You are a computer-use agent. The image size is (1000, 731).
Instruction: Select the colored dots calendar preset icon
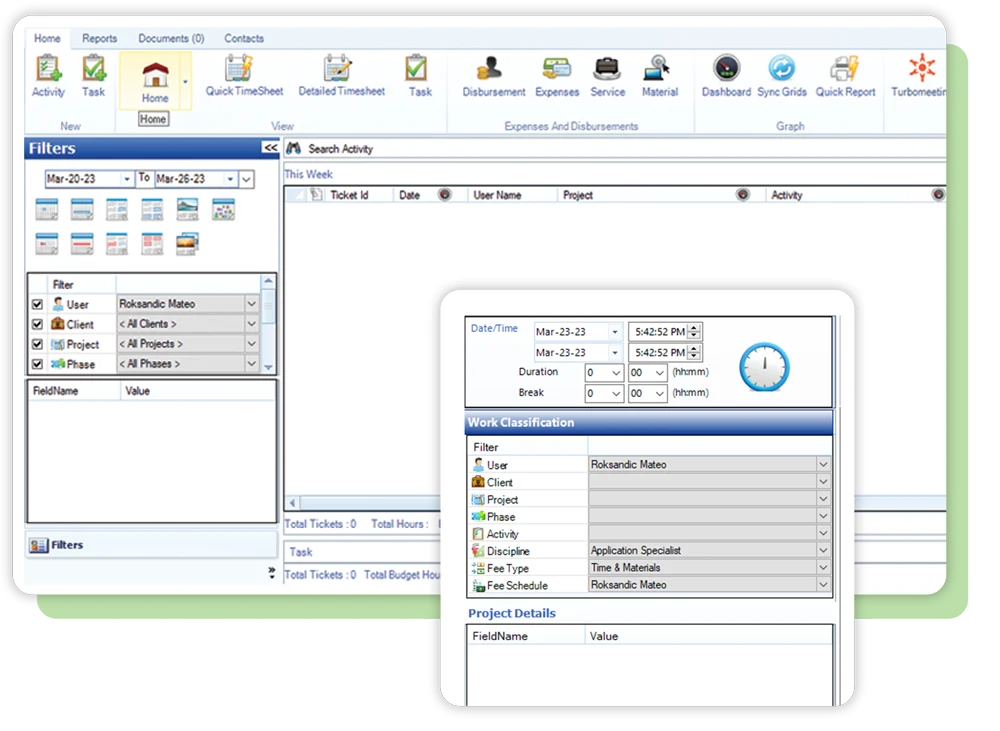pos(223,209)
